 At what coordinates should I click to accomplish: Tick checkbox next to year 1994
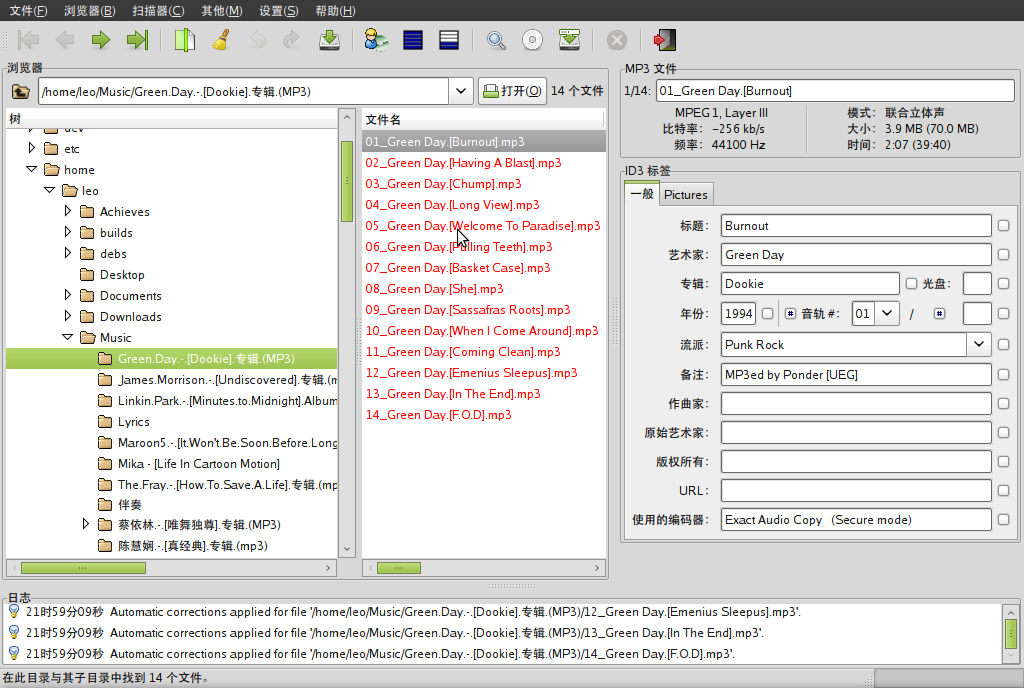click(x=767, y=314)
